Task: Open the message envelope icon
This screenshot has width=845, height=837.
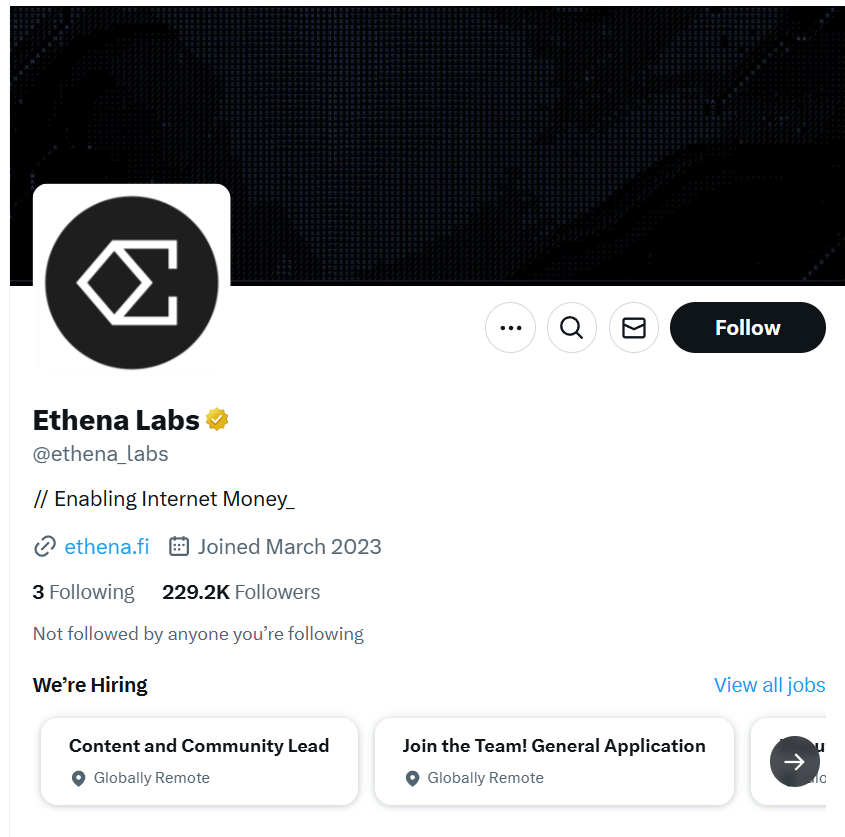Action: coord(634,328)
